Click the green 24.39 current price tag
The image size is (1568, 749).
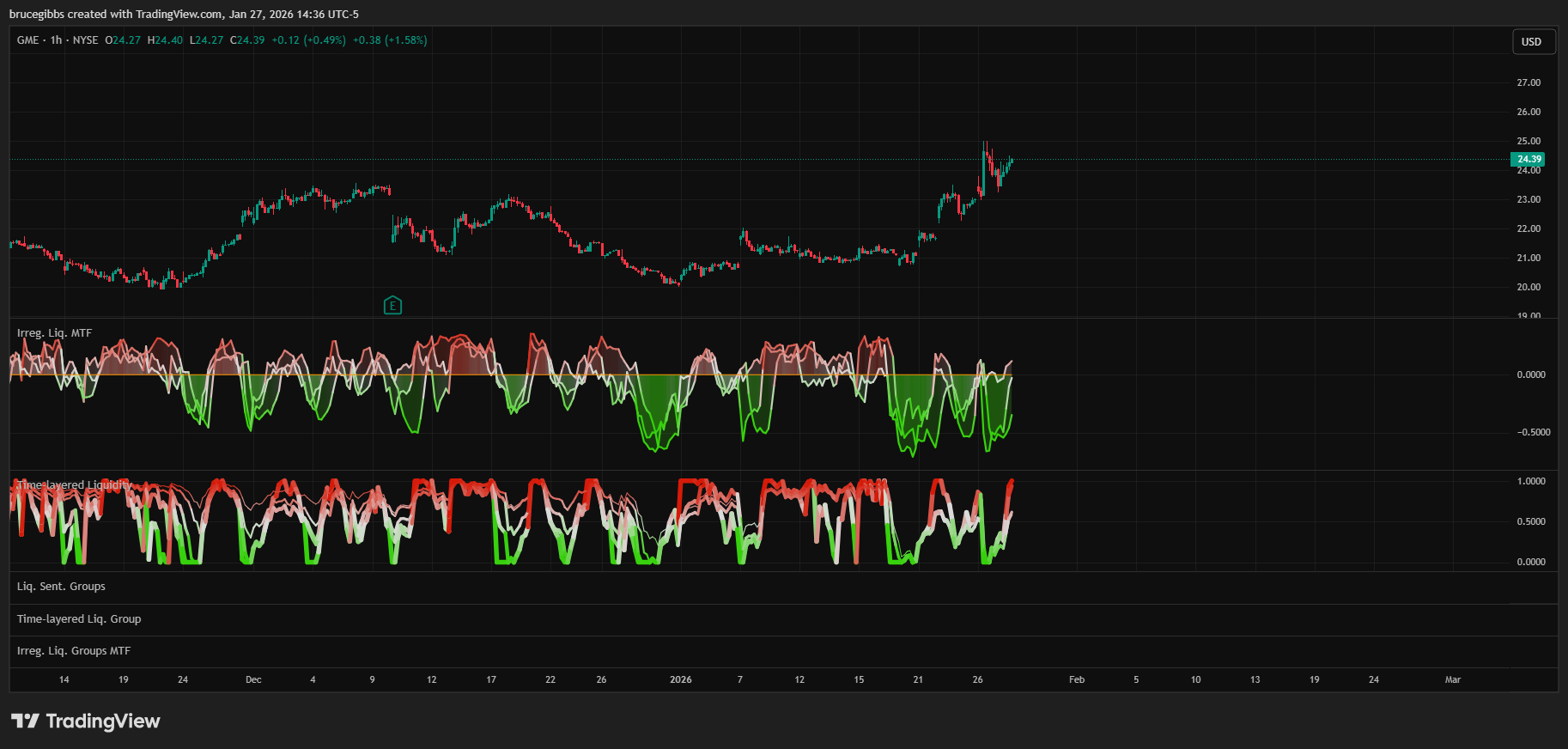(1528, 159)
